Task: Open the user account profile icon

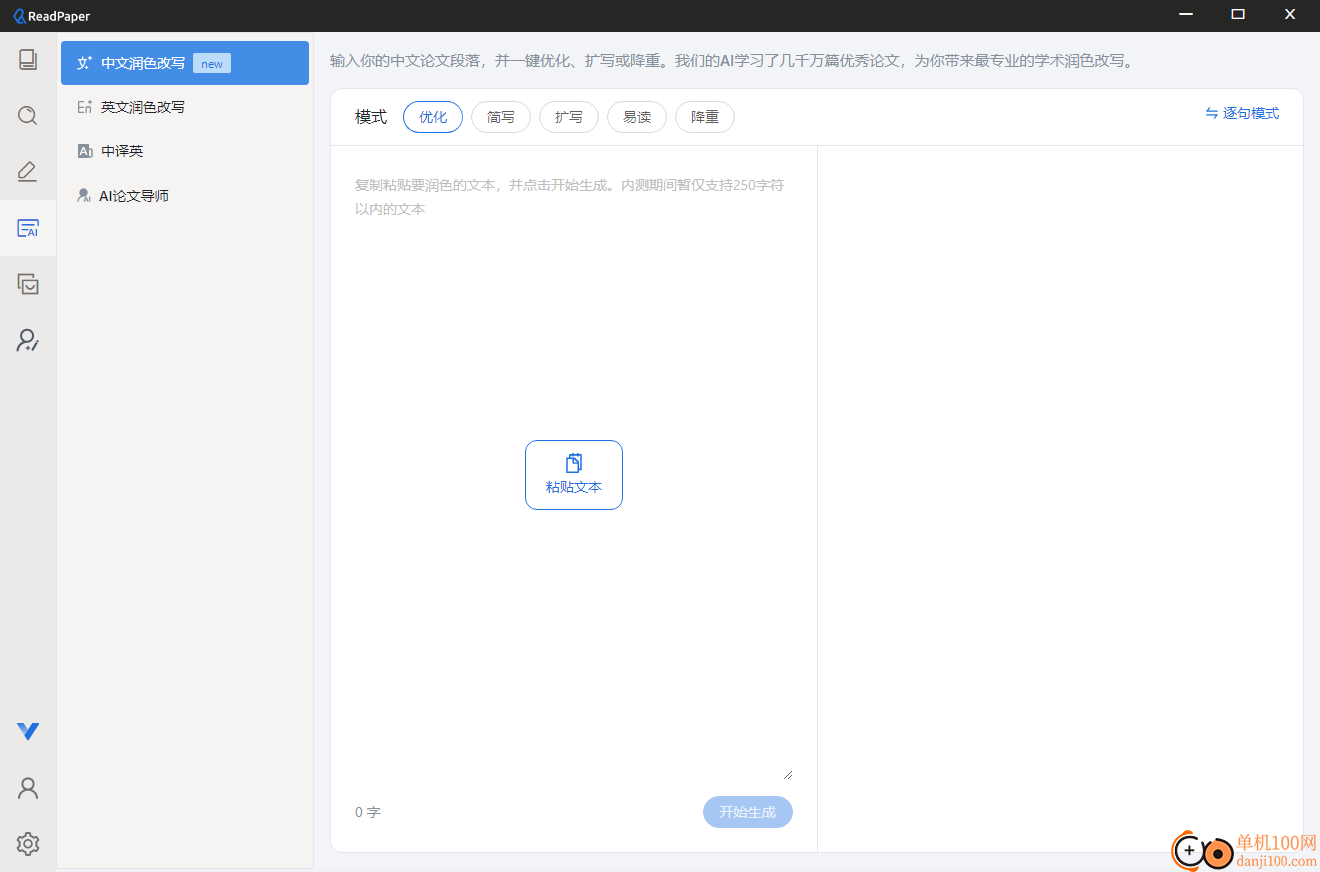Action: pos(28,788)
